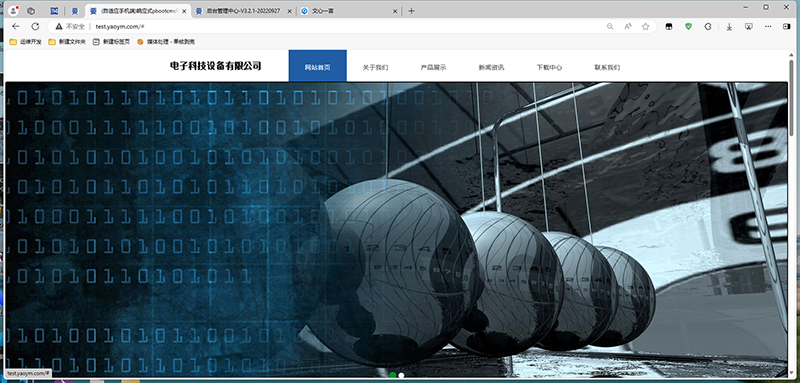Image resolution: width=800 pixels, height=383 pixels.
Task: Open the downloads arrow icon
Action: [730, 27]
